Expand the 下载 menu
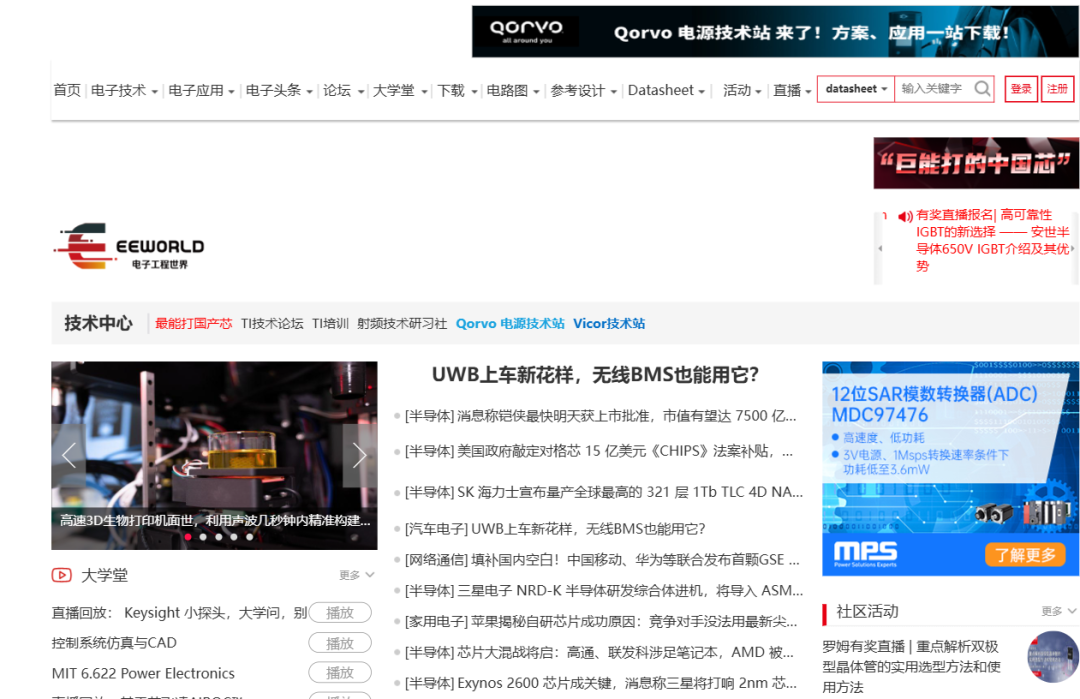Image resolution: width=1080 pixels, height=699 pixels. click(457, 90)
